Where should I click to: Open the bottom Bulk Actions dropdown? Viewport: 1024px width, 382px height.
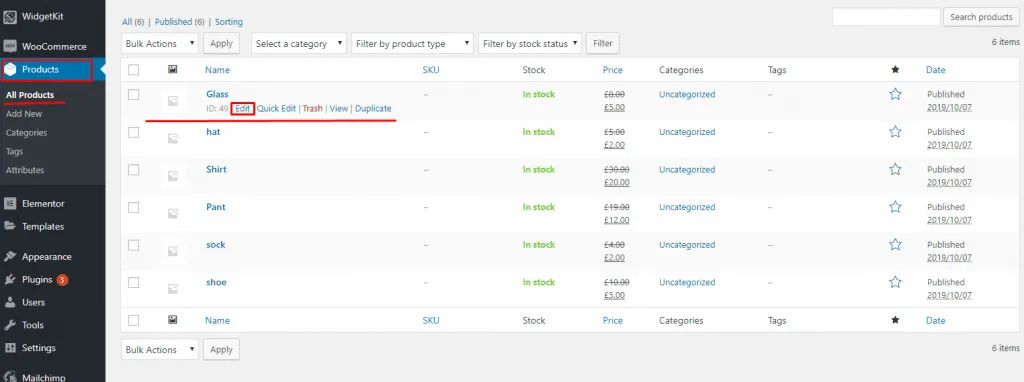[x=160, y=349]
